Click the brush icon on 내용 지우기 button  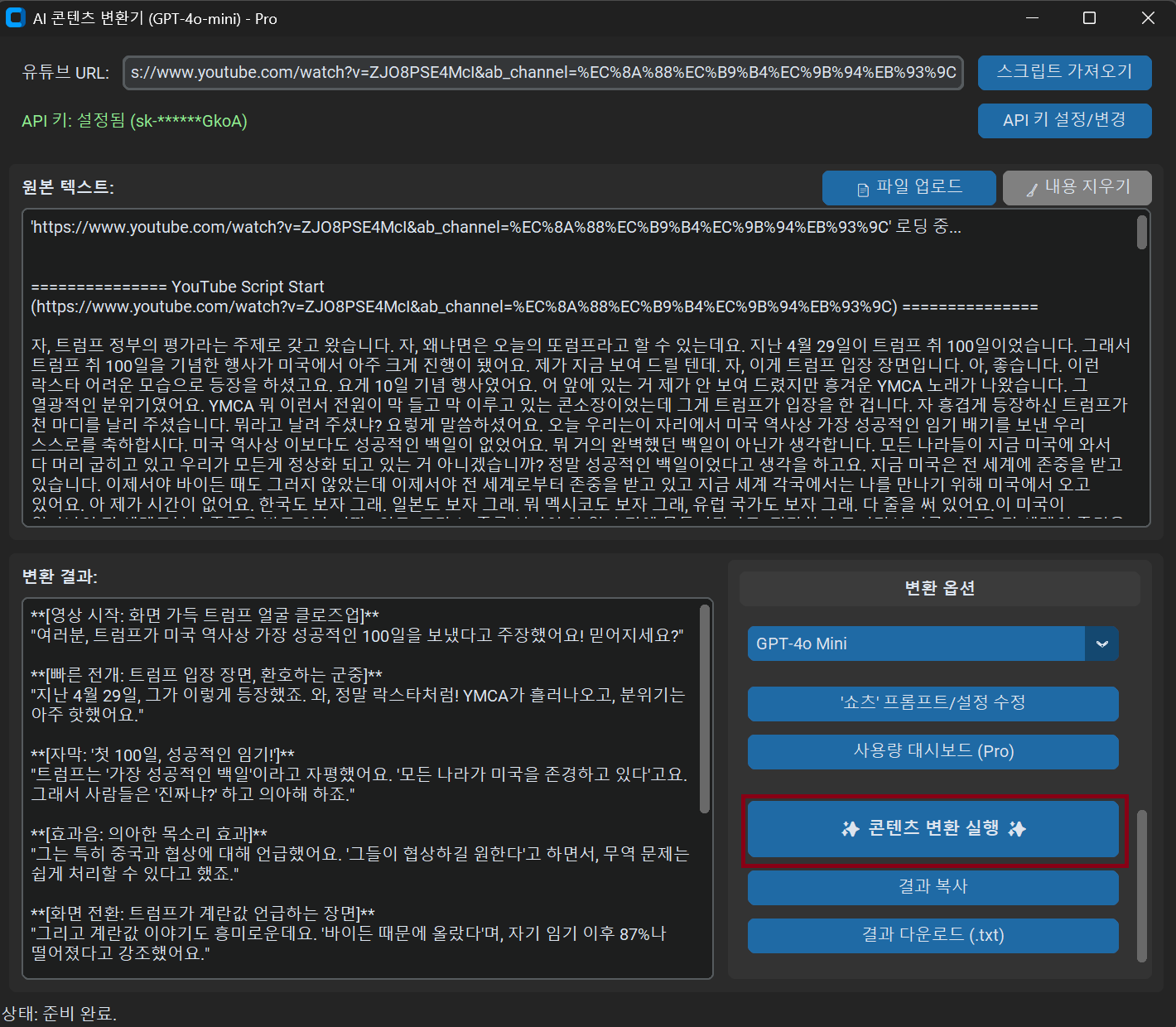[x=1032, y=190]
